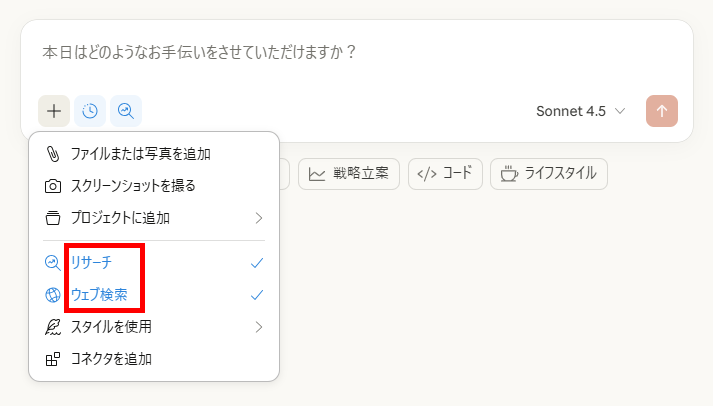Toggle off the ウェブ検索 checkmark

click(x=257, y=295)
